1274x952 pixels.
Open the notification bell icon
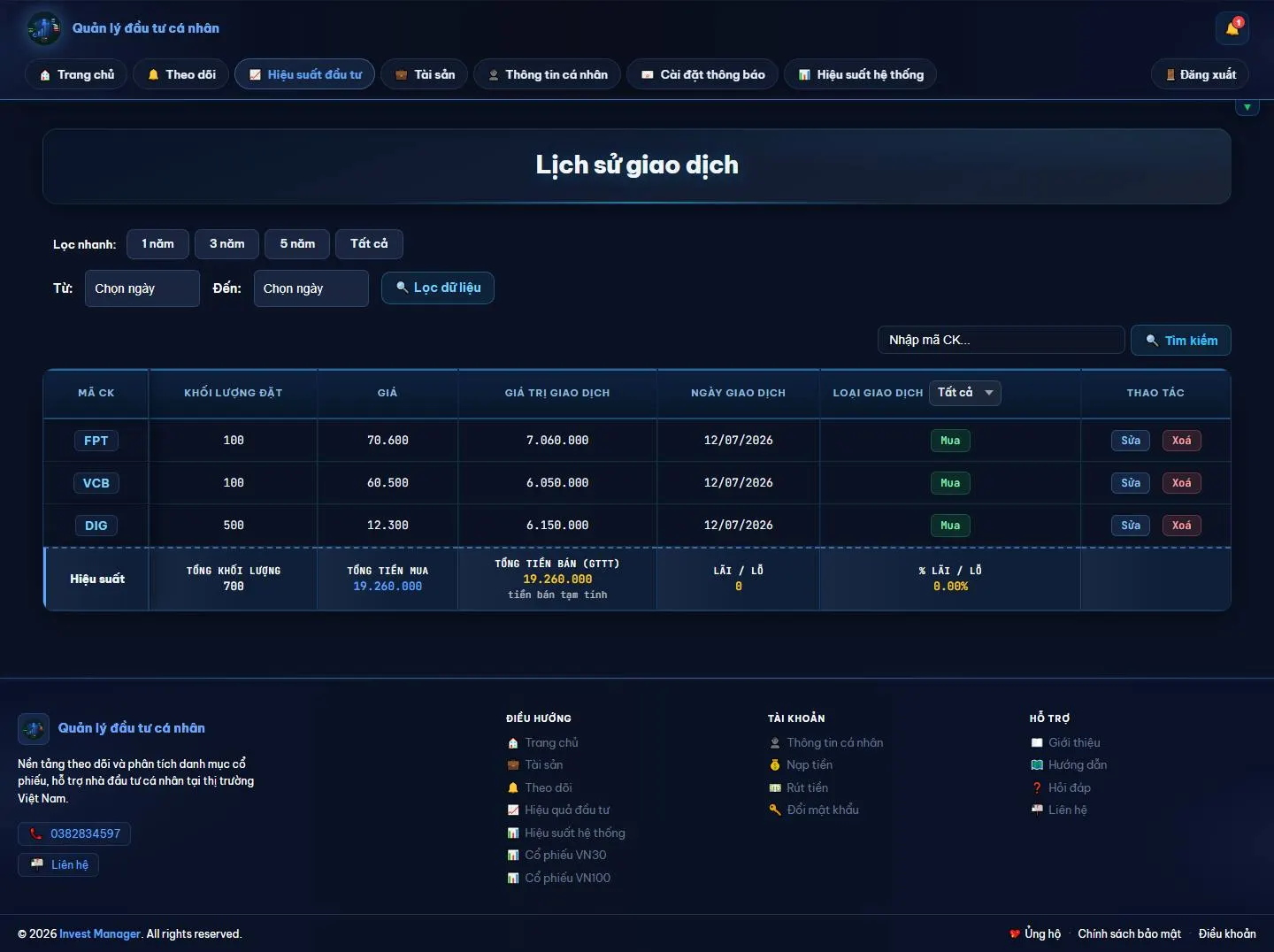click(1232, 28)
